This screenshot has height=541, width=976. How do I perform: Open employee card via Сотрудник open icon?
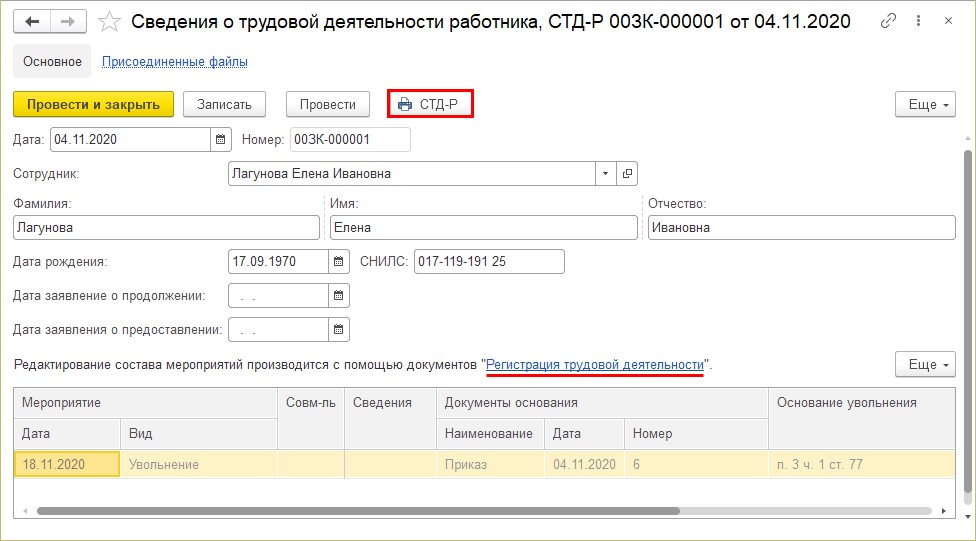click(x=627, y=174)
